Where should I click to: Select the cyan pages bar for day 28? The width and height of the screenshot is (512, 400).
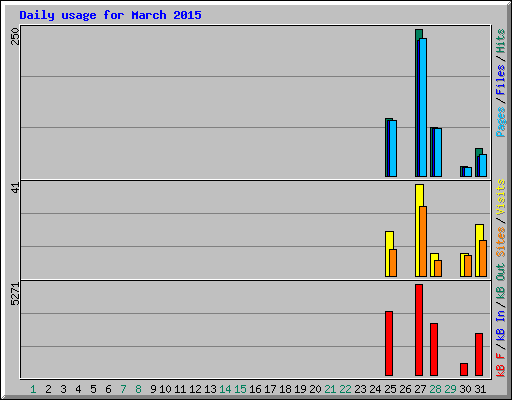[438, 152]
